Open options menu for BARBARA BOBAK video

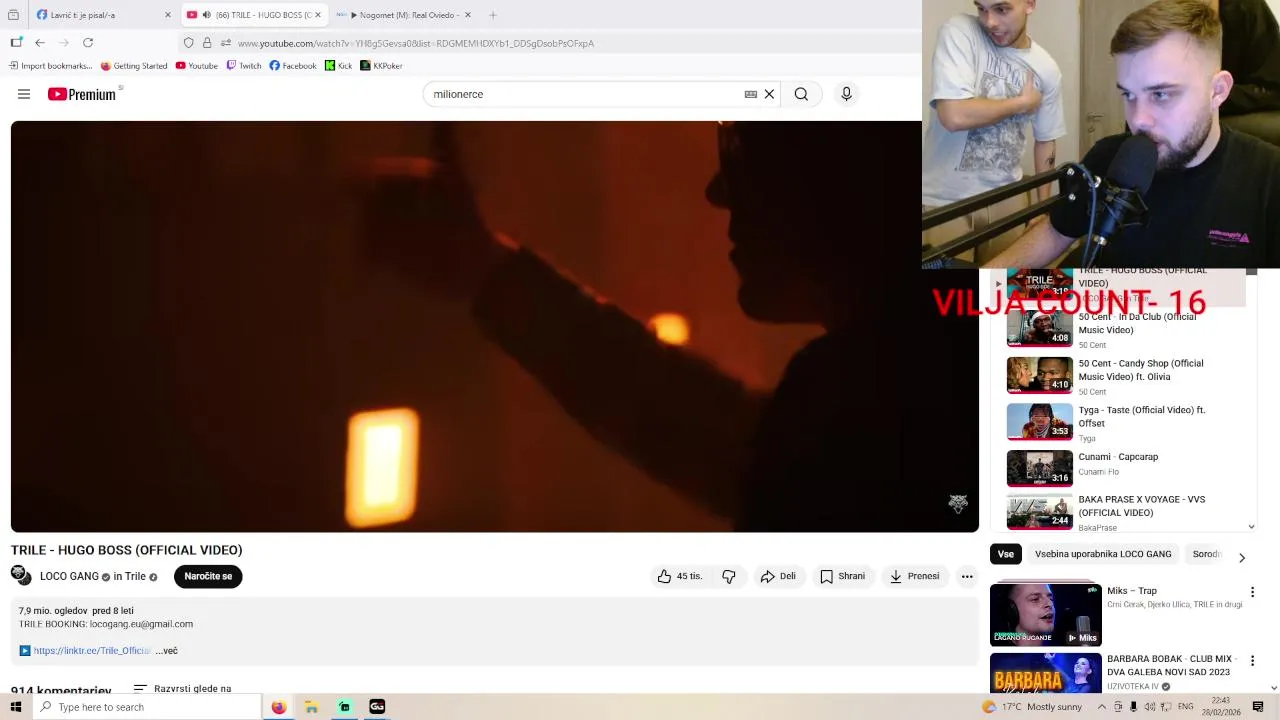tap(1252, 661)
